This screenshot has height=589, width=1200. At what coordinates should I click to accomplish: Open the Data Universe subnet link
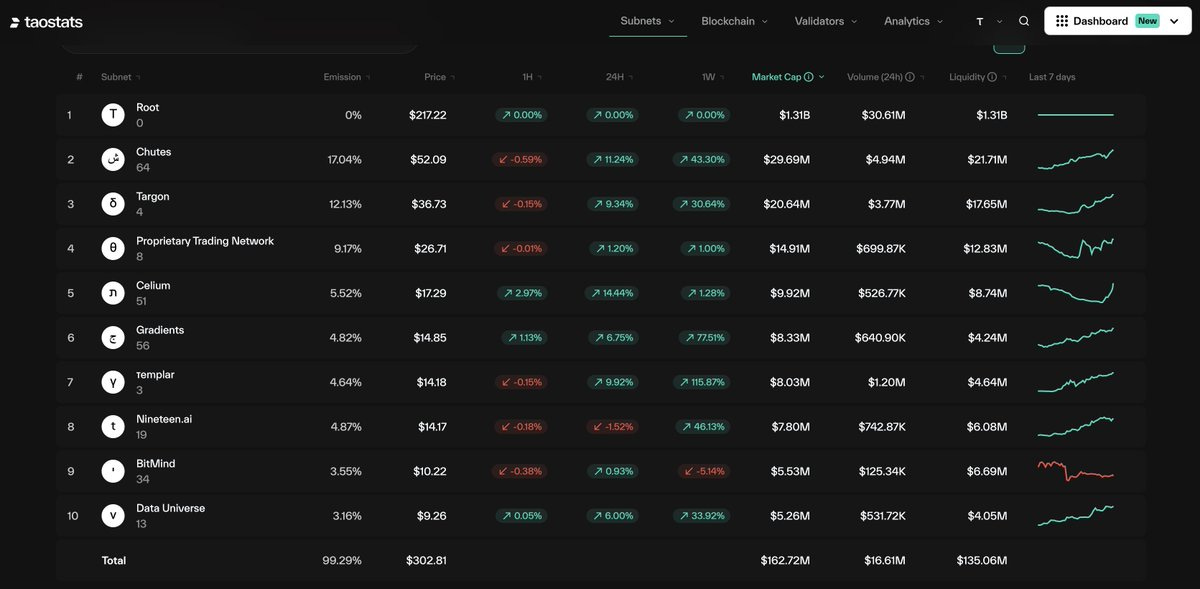coord(171,508)
